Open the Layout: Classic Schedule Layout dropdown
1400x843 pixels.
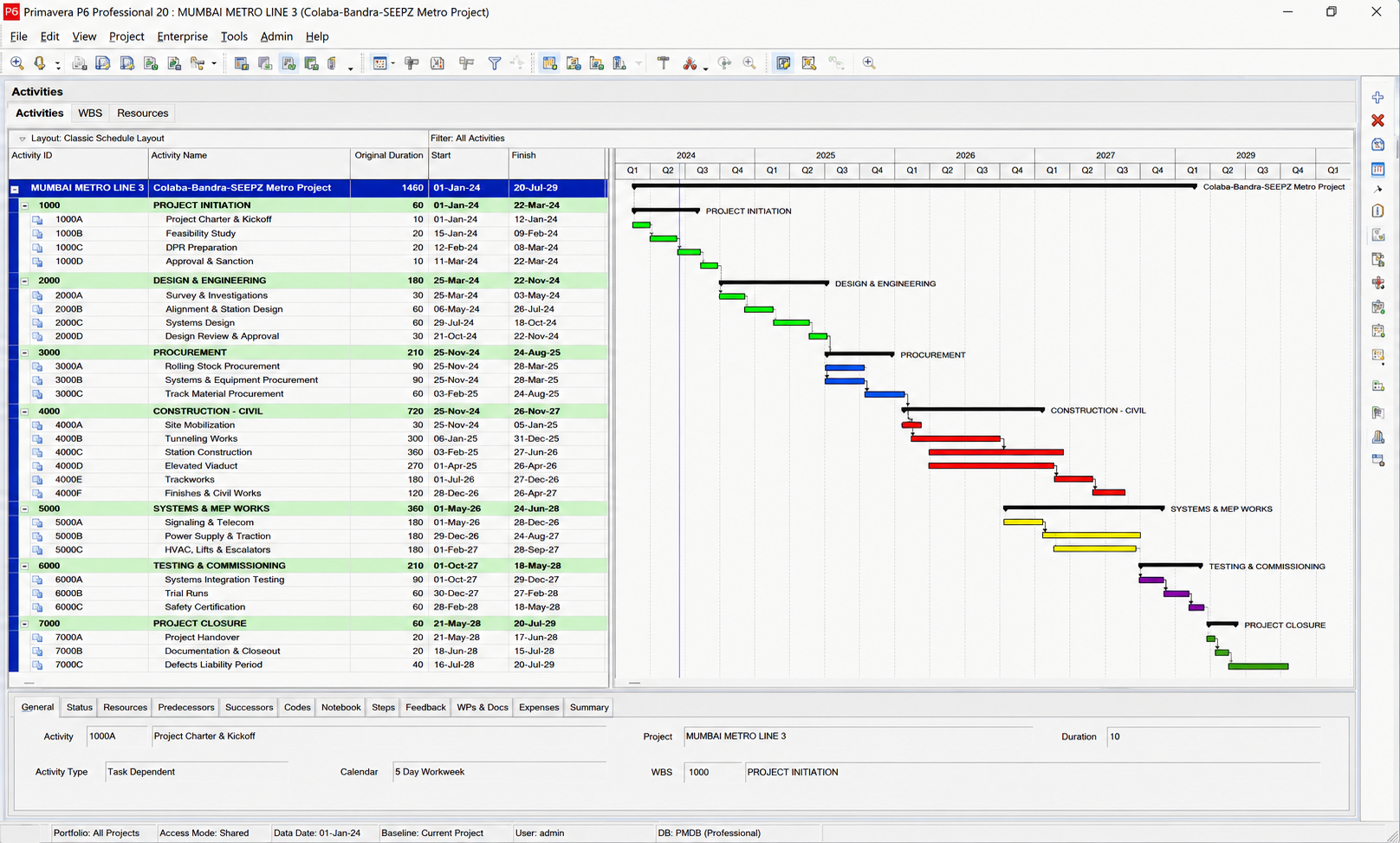pos(23,139)
